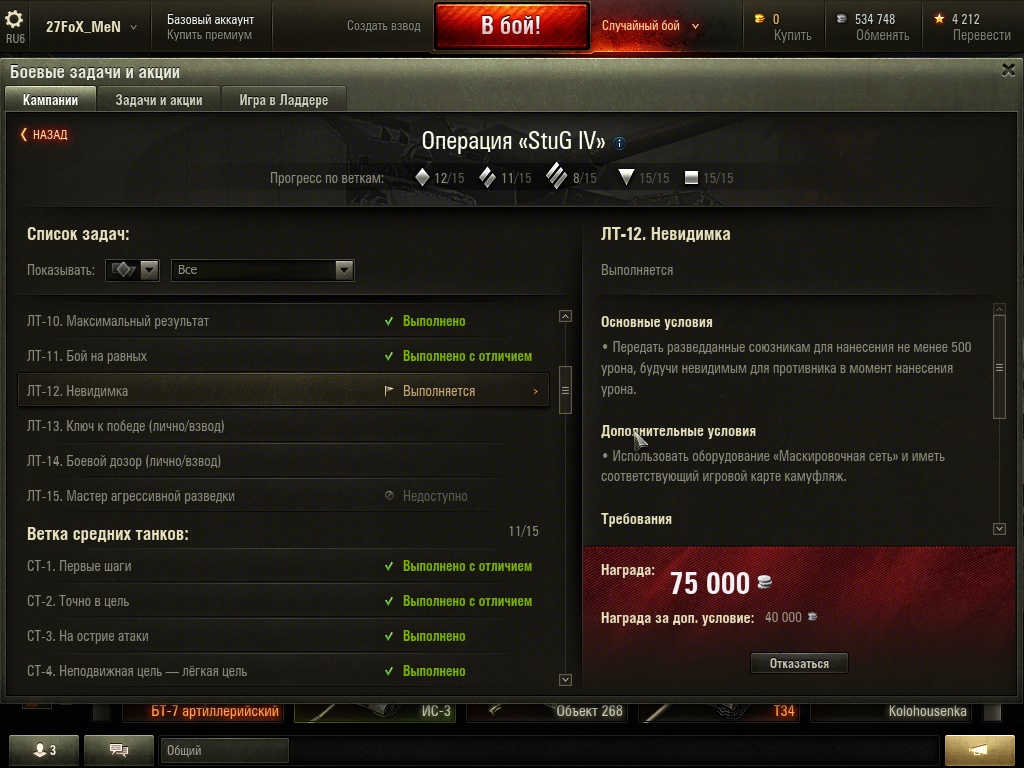The width and height of the screenshot is (1024, 768).
Task: Open settings gear icon at top-left
Action: coord(14,18)
